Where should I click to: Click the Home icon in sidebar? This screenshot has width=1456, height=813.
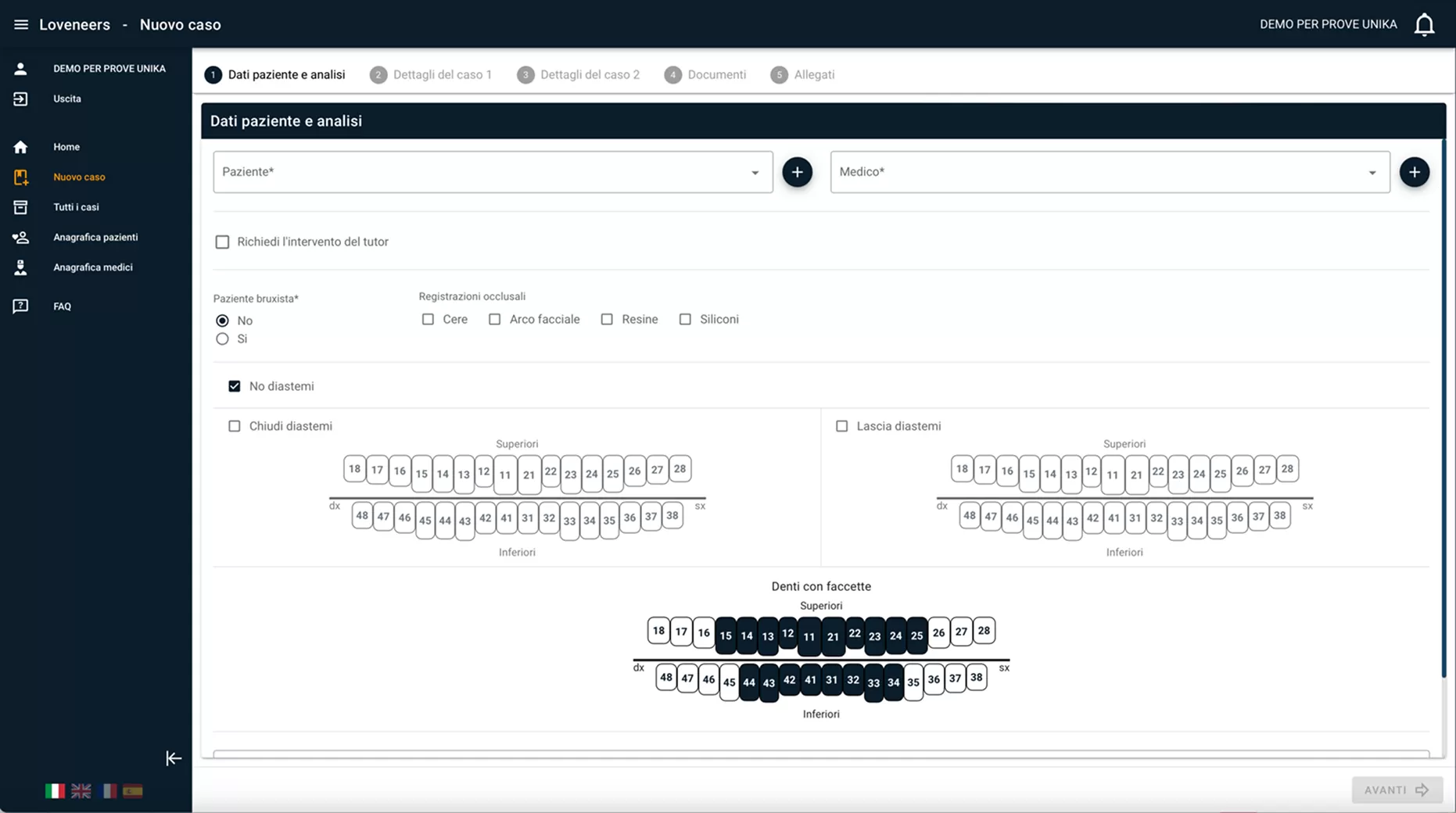click(21, 147)
